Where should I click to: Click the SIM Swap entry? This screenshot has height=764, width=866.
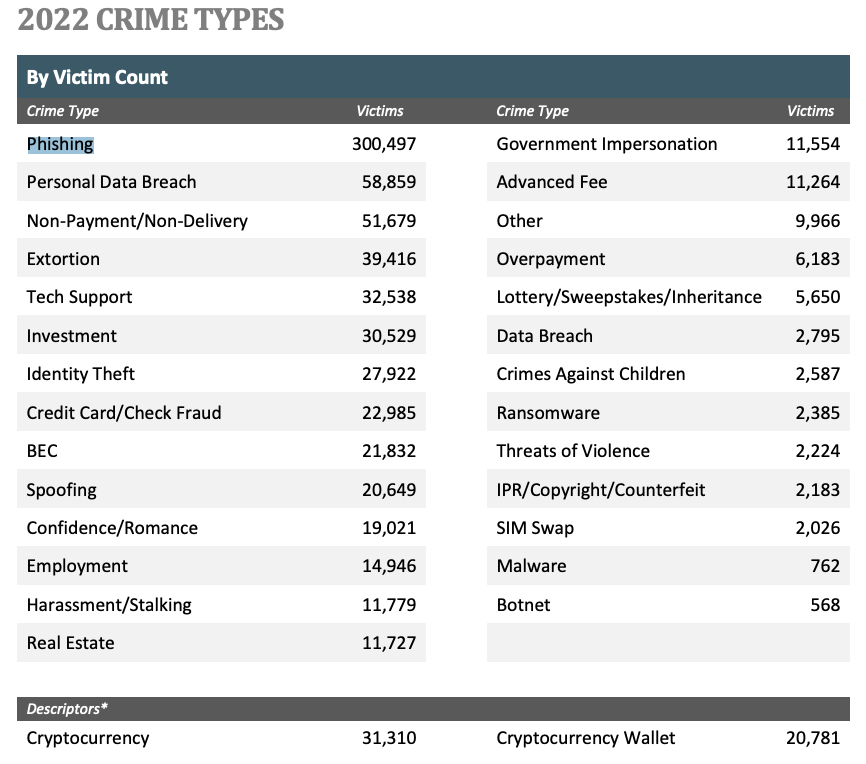(535, 528)
